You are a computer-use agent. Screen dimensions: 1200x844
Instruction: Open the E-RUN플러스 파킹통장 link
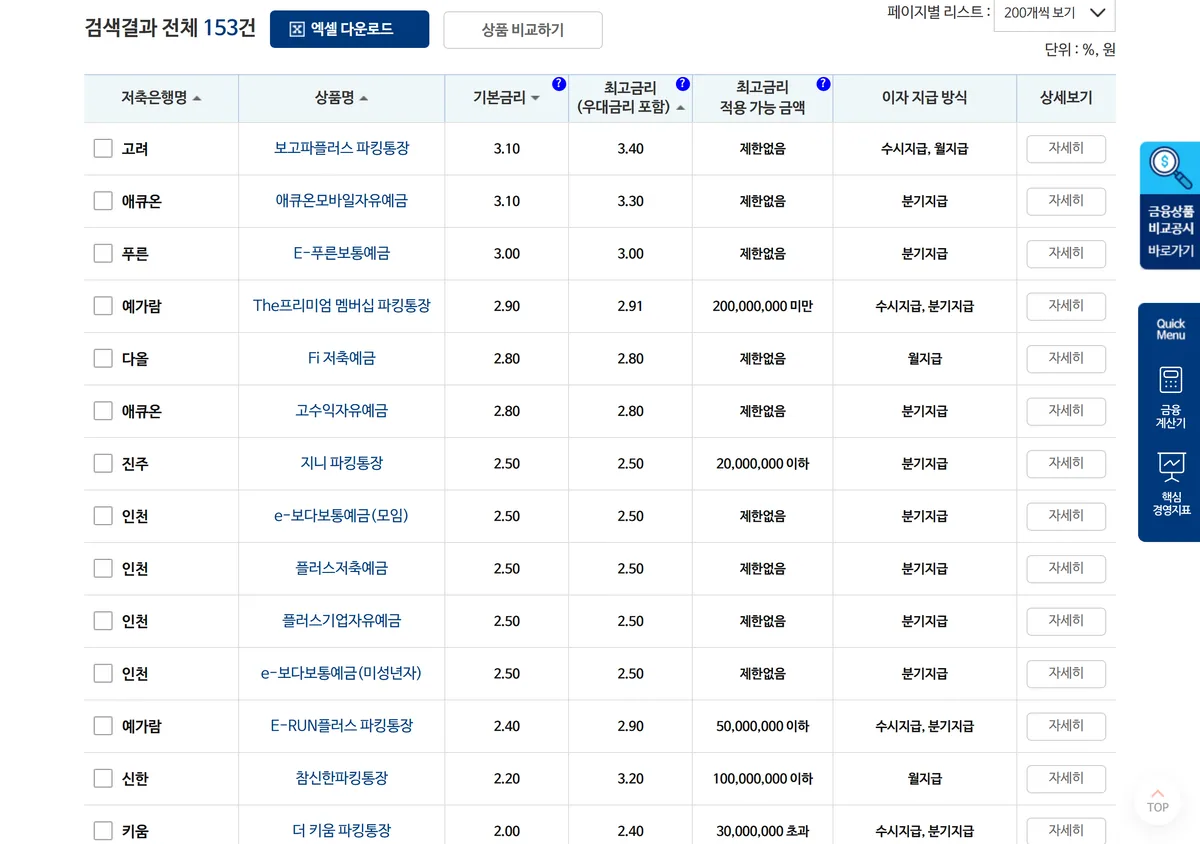click(342, 726)
